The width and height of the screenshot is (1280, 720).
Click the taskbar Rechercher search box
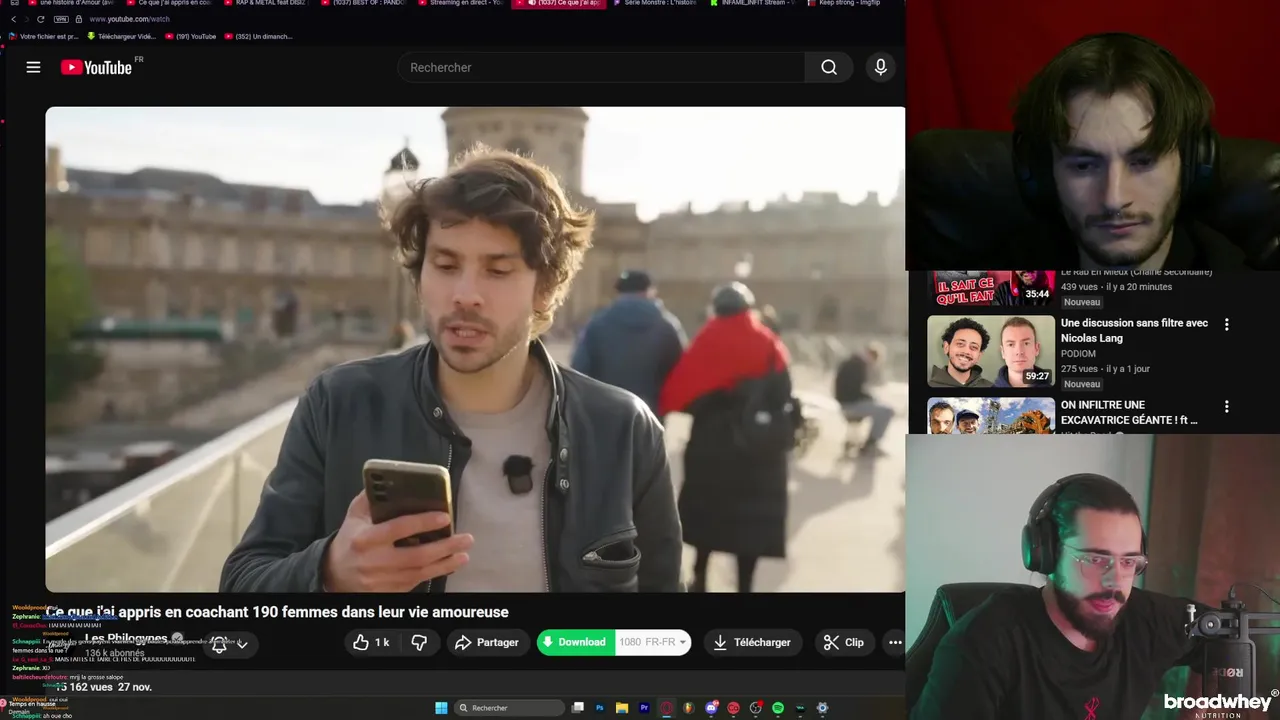click(510, 708)
